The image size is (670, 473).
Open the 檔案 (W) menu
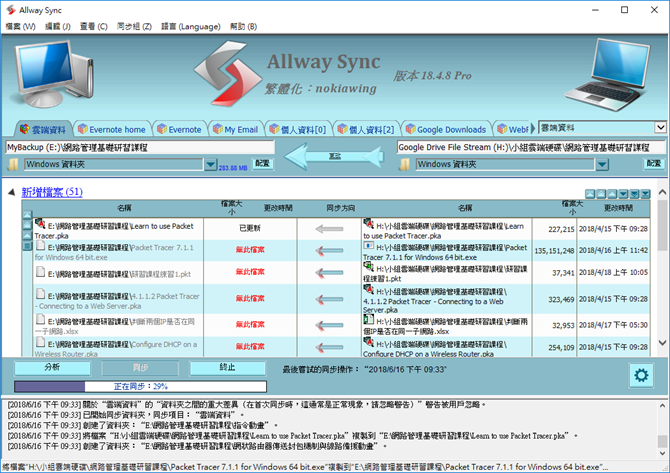(20, 26)
